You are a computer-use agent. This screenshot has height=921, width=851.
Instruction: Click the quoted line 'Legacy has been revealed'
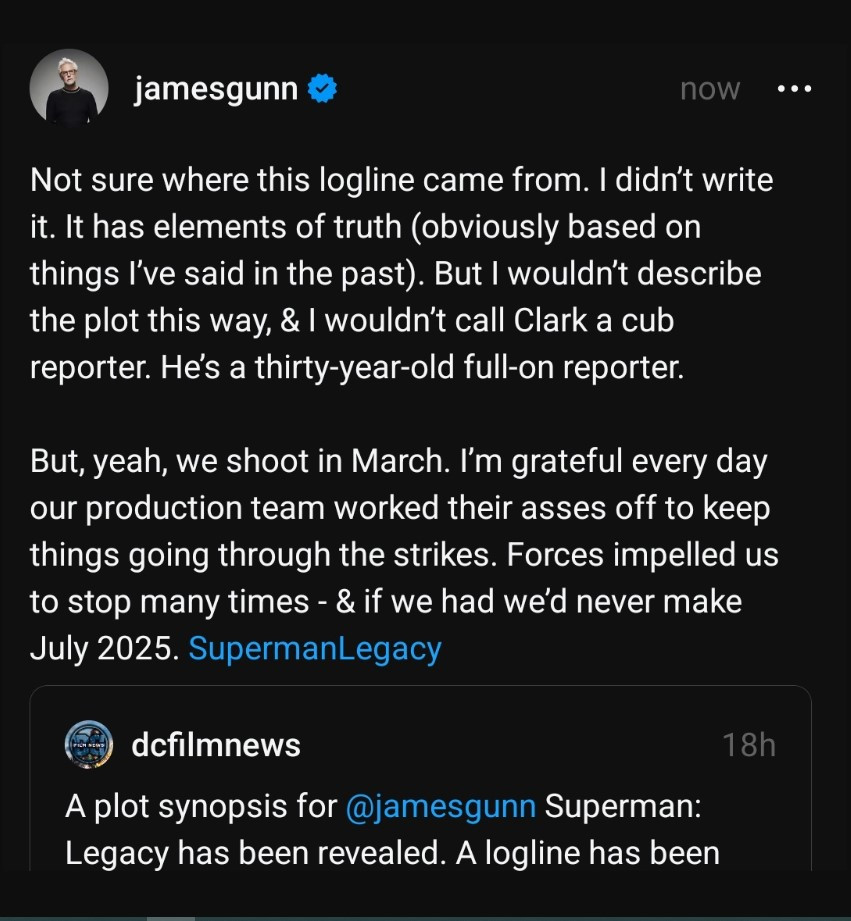392,853
